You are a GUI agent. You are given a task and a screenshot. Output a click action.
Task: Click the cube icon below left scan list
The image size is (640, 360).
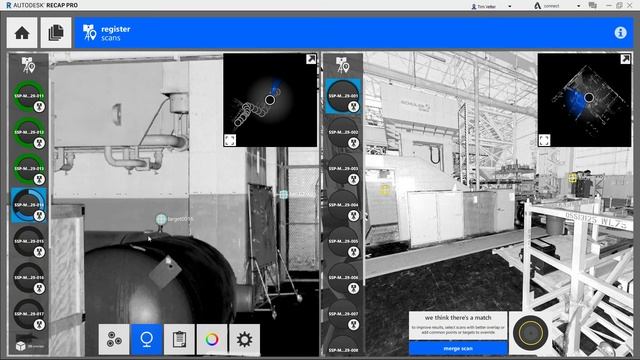click(20, 346)
